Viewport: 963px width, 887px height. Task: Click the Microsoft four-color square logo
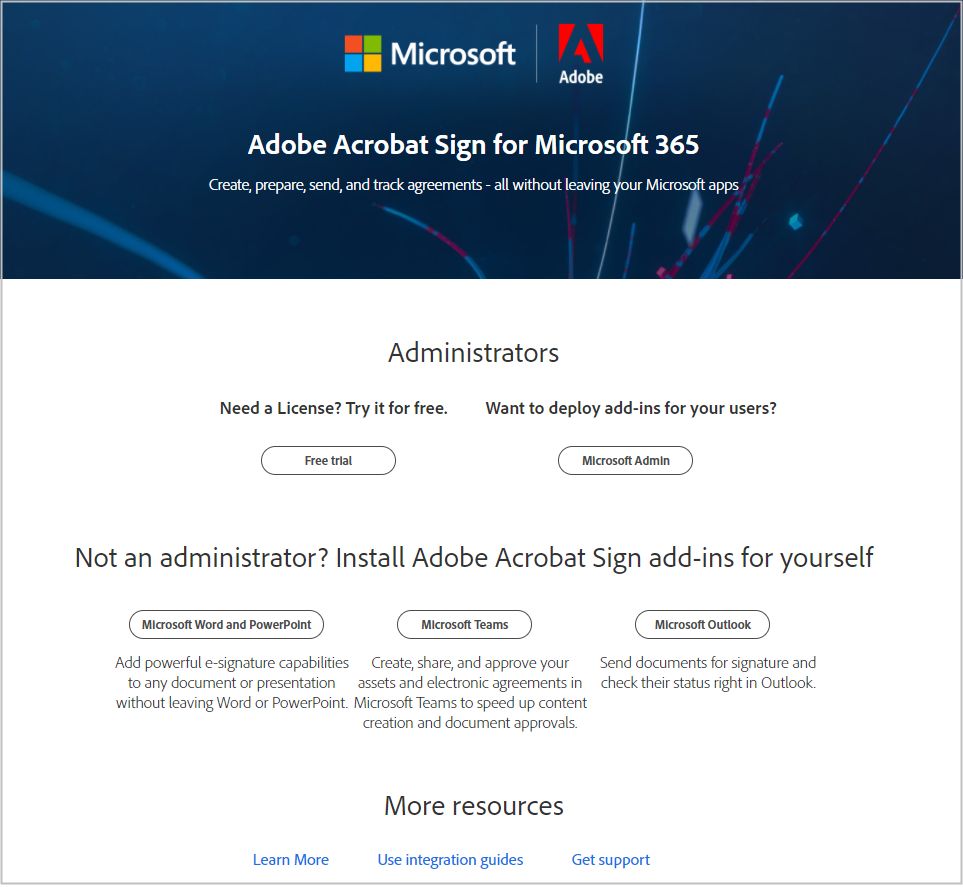coord(362,53)
